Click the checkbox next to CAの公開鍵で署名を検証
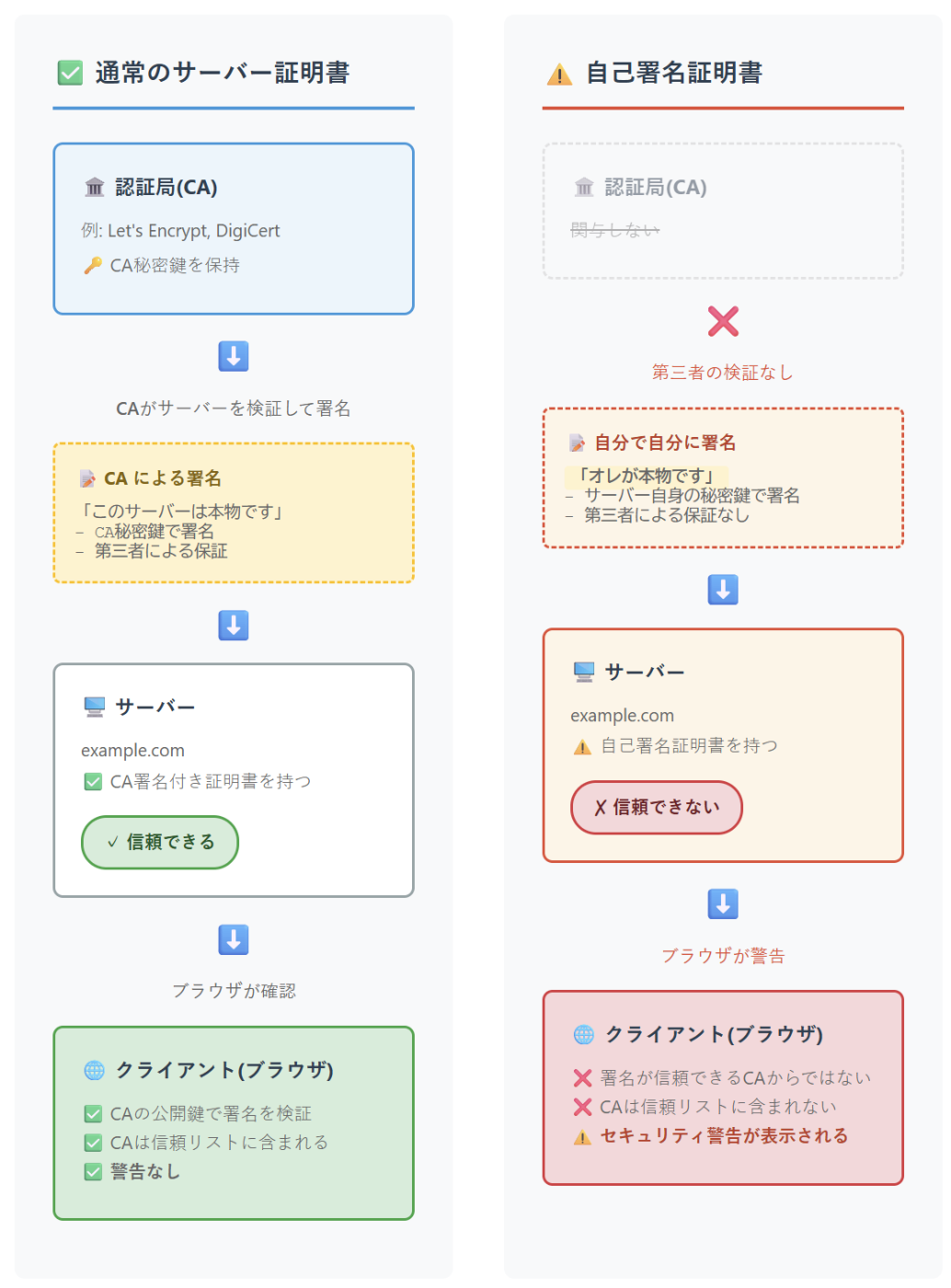This screenshot has width=951, height=1288. (x=93, y=1114)
